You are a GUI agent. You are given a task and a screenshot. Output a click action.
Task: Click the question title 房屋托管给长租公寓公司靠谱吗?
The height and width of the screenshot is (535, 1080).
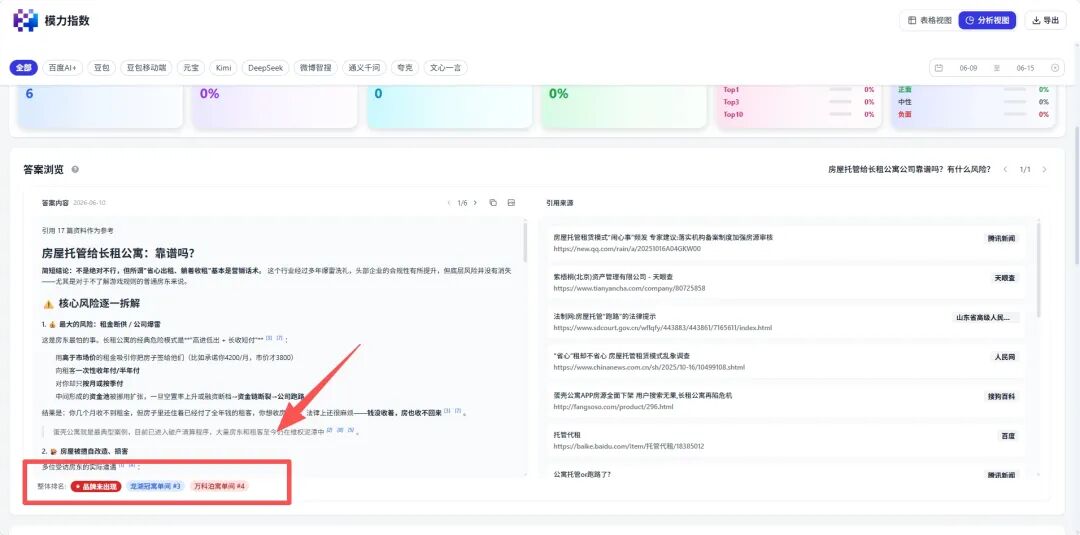909,169
